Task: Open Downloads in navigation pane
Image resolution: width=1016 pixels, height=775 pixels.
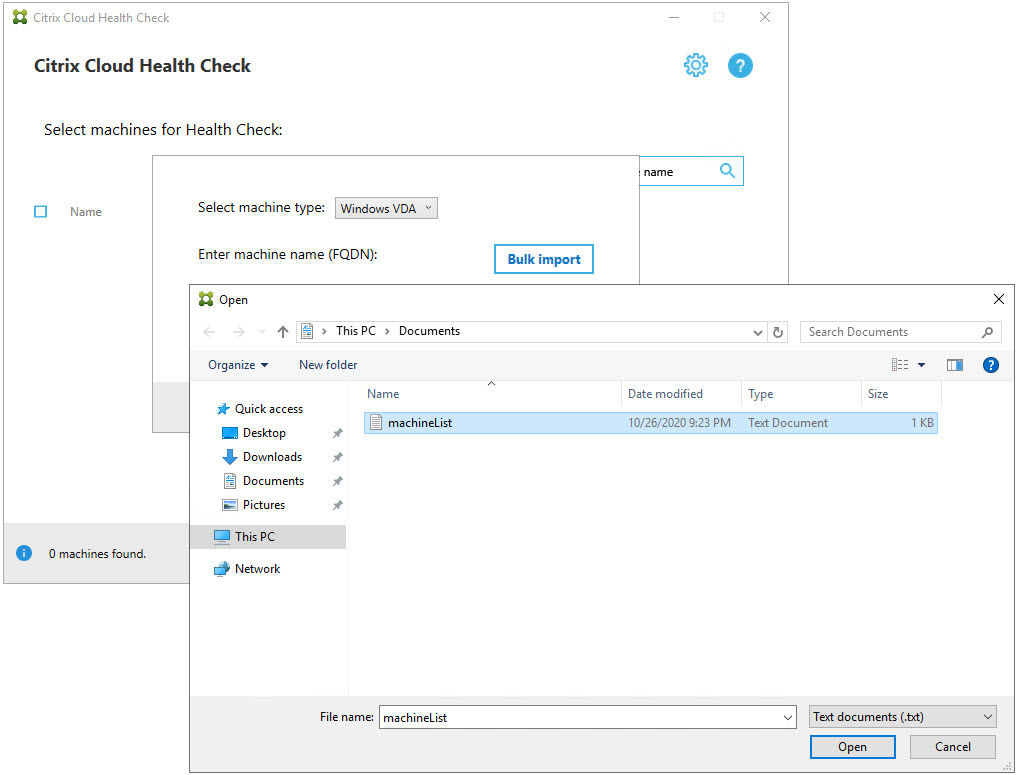Action: pyautogui.click(x=272, y=457)
